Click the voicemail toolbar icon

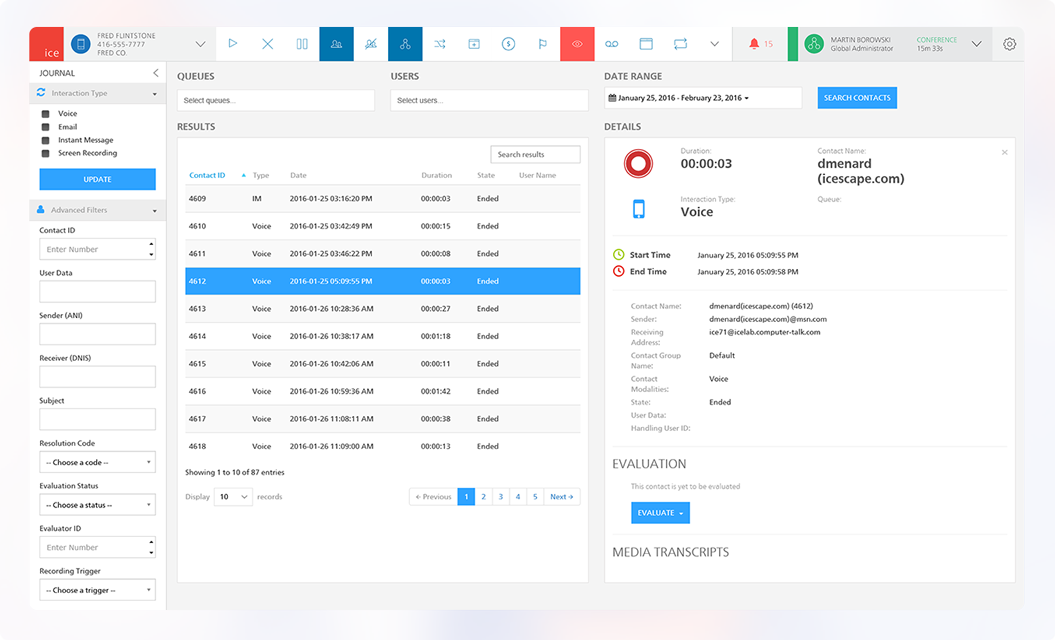612,44
